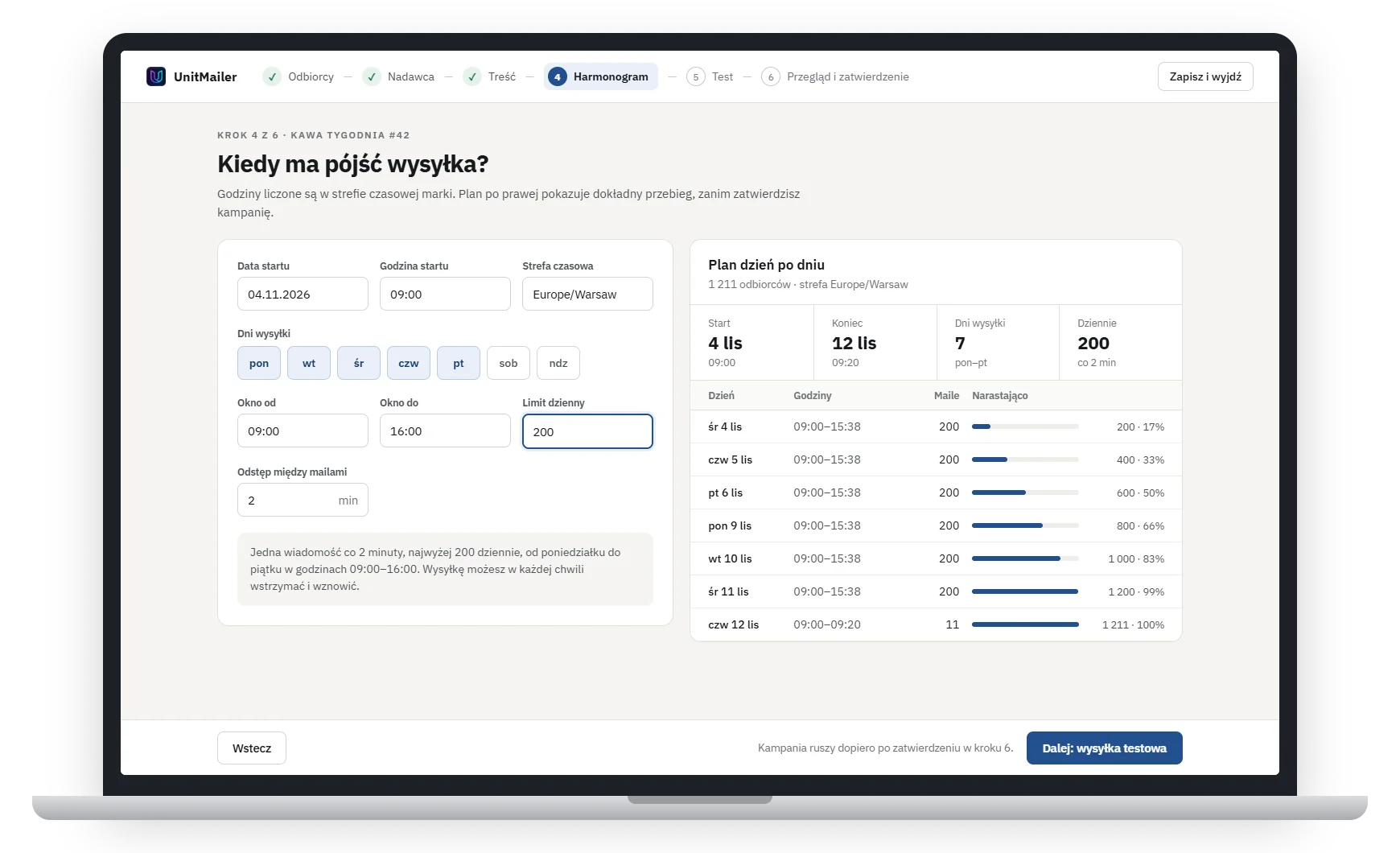Select the śr 11 lis row label
The height and width of the screenshot is (853, 1400).
pyautogui.click(x=728, y=591)
